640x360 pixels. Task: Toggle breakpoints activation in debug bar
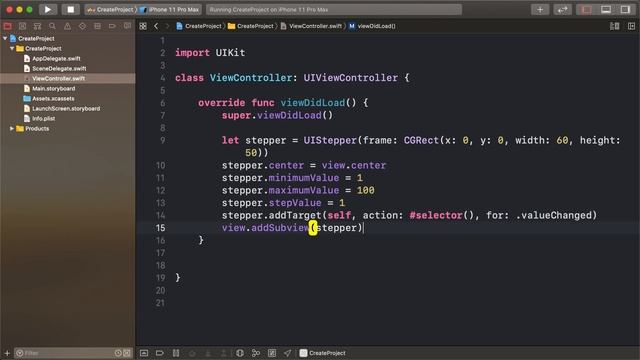point(160,353)
